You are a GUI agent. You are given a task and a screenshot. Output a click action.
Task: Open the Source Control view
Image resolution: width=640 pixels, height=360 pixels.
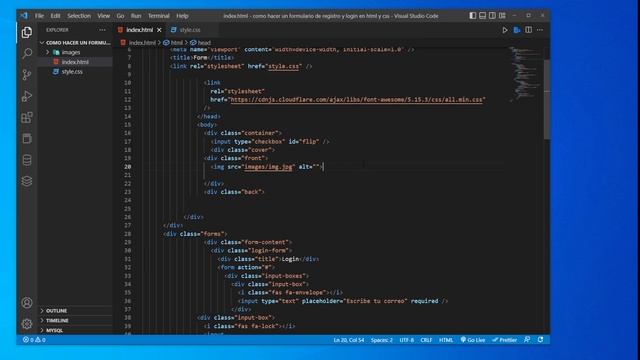27,75
